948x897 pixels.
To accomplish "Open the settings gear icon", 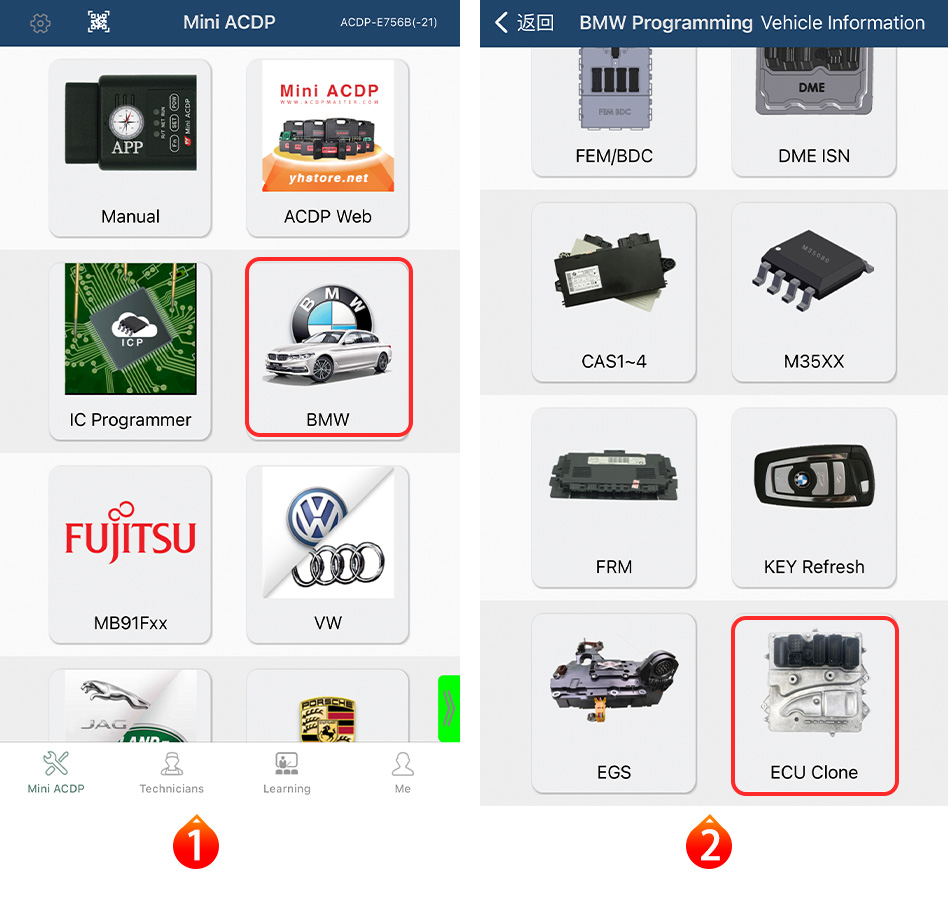I will 40,24.
